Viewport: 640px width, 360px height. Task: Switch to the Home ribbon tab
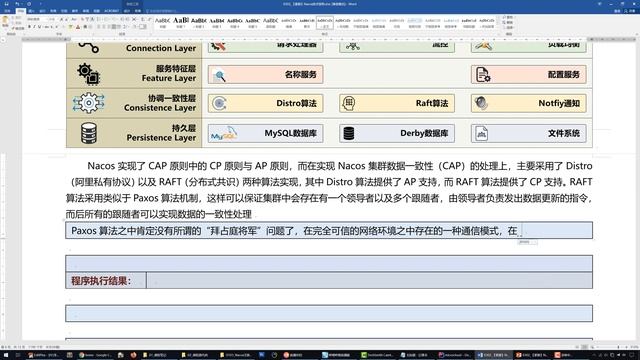21,11
